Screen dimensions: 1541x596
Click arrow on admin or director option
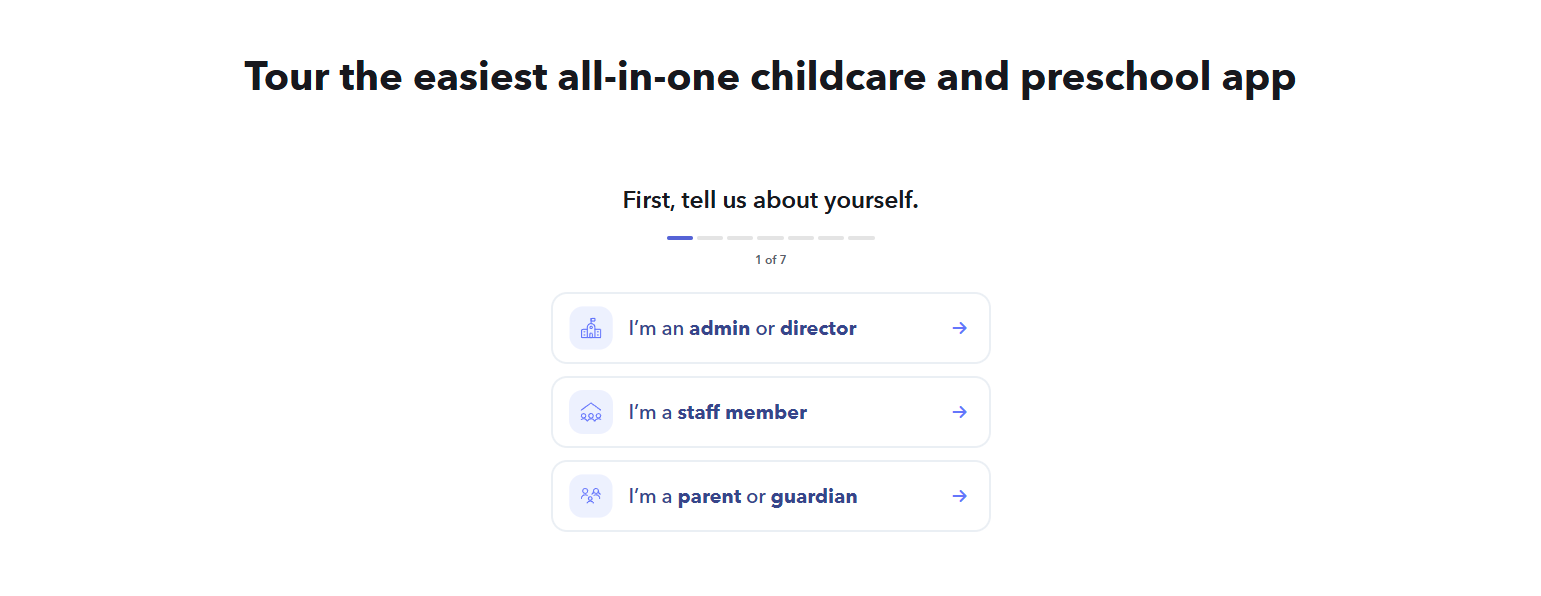point(959,328)
